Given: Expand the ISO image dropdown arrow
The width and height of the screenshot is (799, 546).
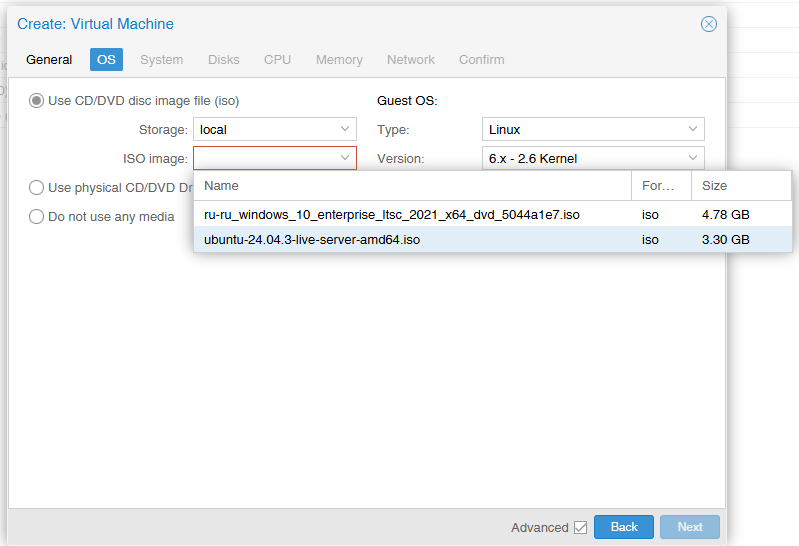Looking at the screenshot, I should (345, 158).
